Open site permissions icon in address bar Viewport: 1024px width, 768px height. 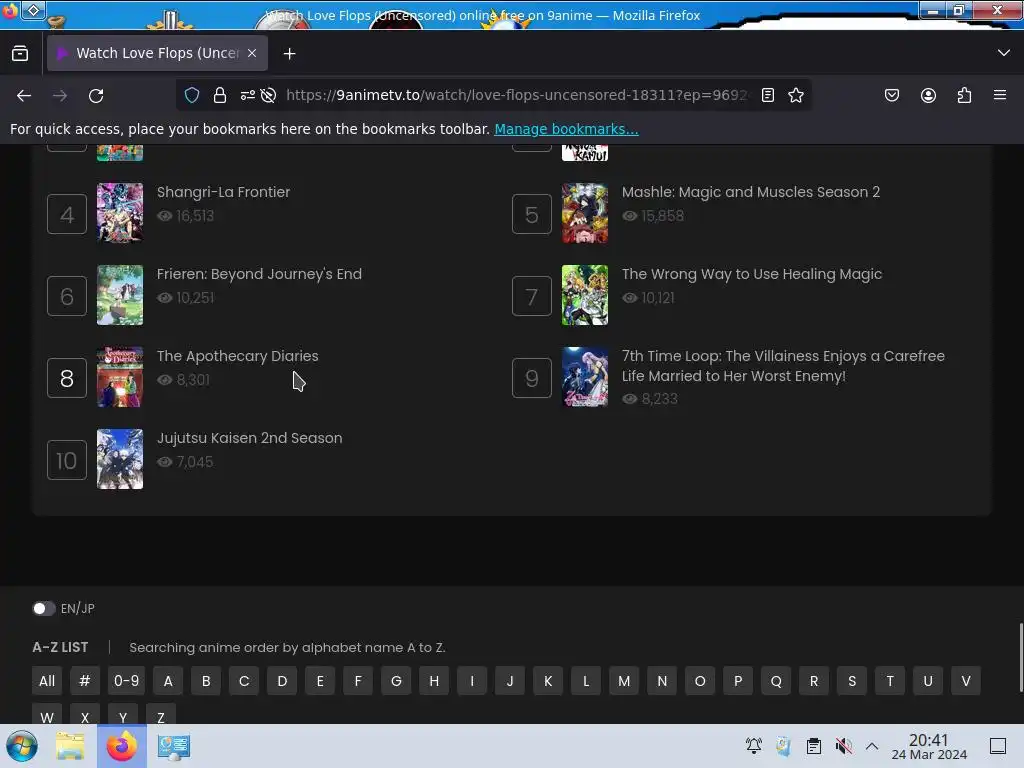click(x=248, y=95)
